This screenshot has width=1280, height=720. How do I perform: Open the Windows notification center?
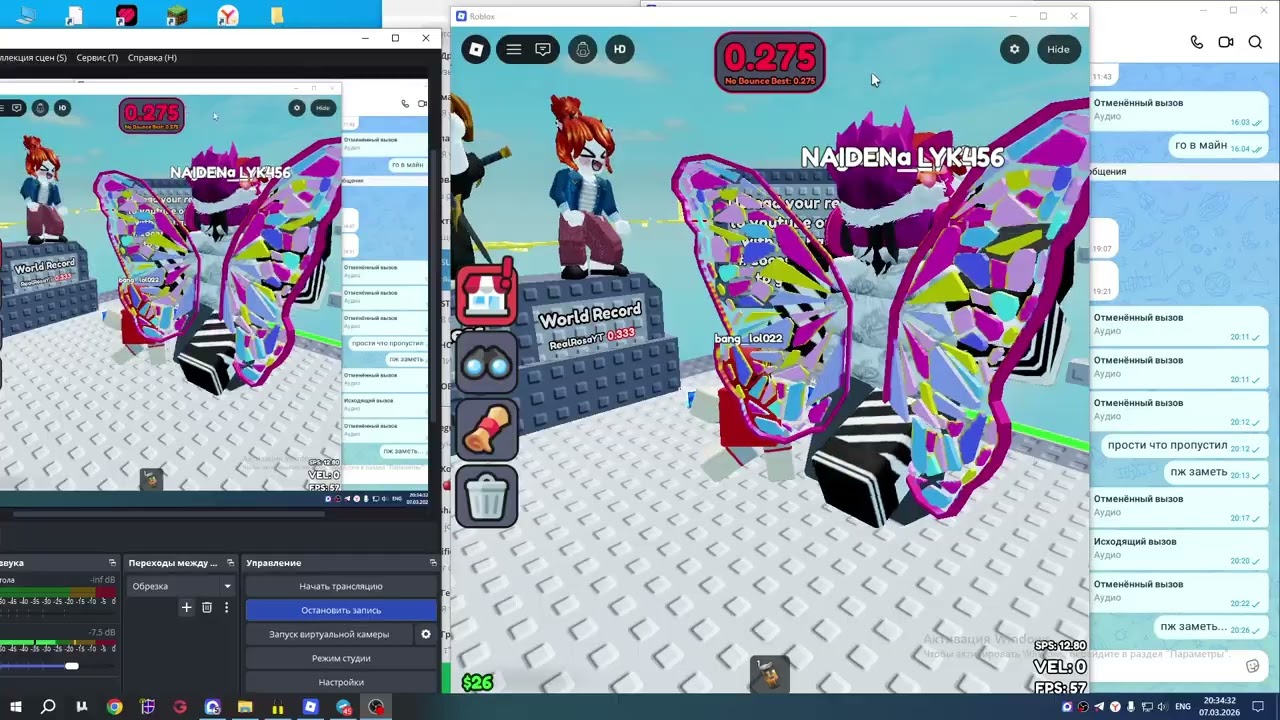point(1259,707)
